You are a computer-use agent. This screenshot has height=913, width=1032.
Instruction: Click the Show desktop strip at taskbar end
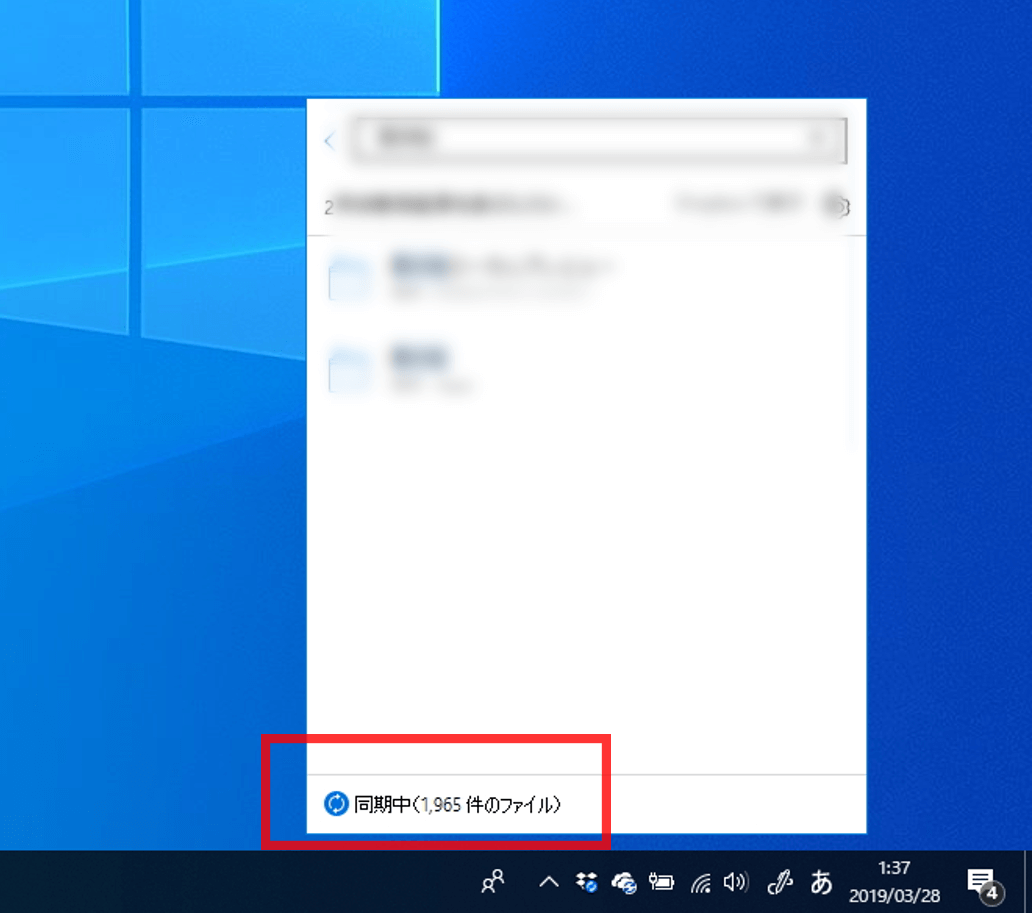[x=1027, y=882]
